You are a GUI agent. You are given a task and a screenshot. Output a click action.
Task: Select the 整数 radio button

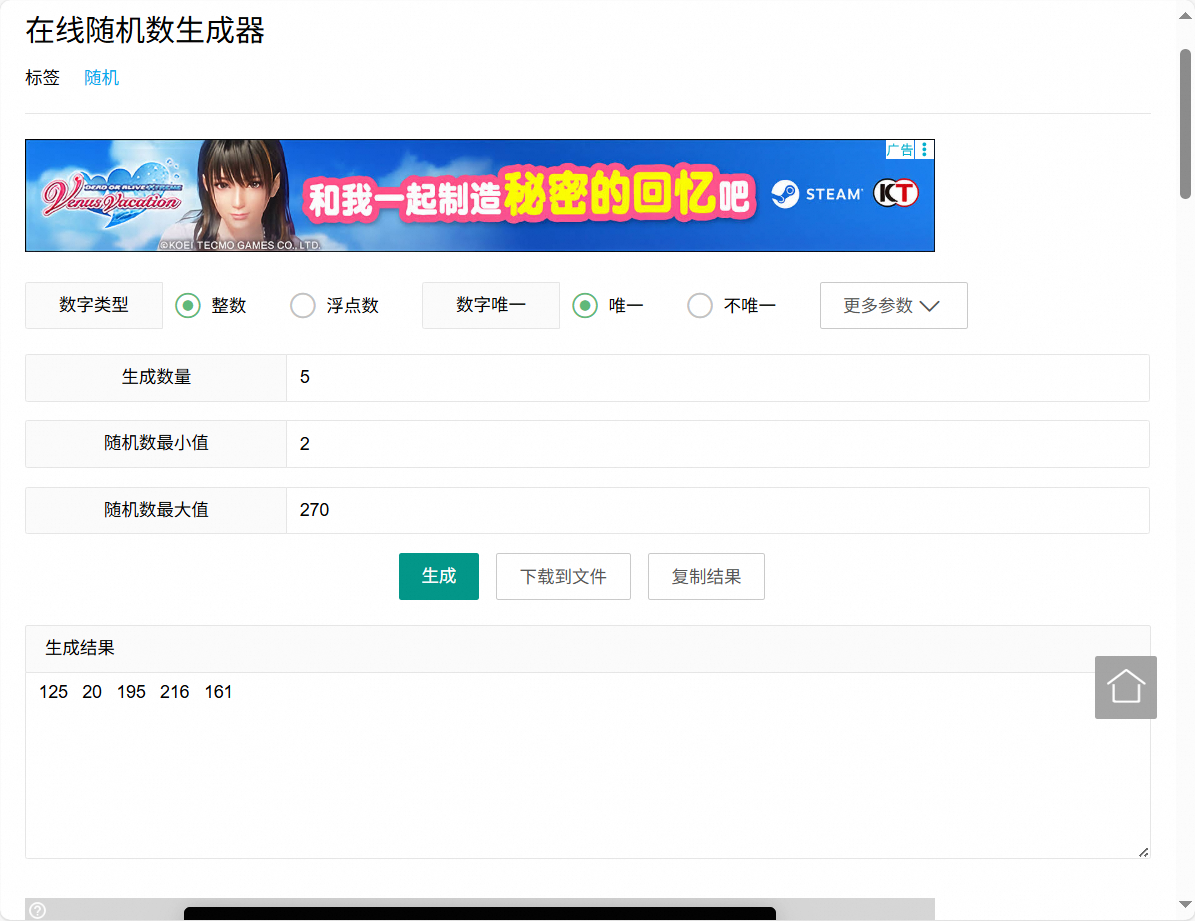[187, 306]
